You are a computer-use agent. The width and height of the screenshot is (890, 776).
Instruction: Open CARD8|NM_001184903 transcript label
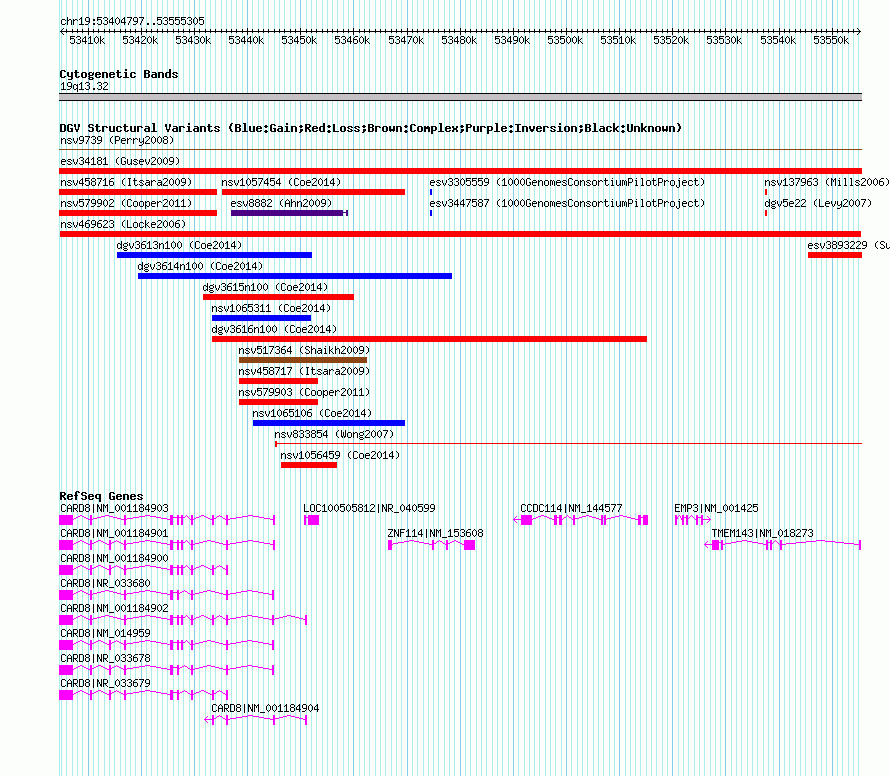pyautogui.click(x=114, y=508)
